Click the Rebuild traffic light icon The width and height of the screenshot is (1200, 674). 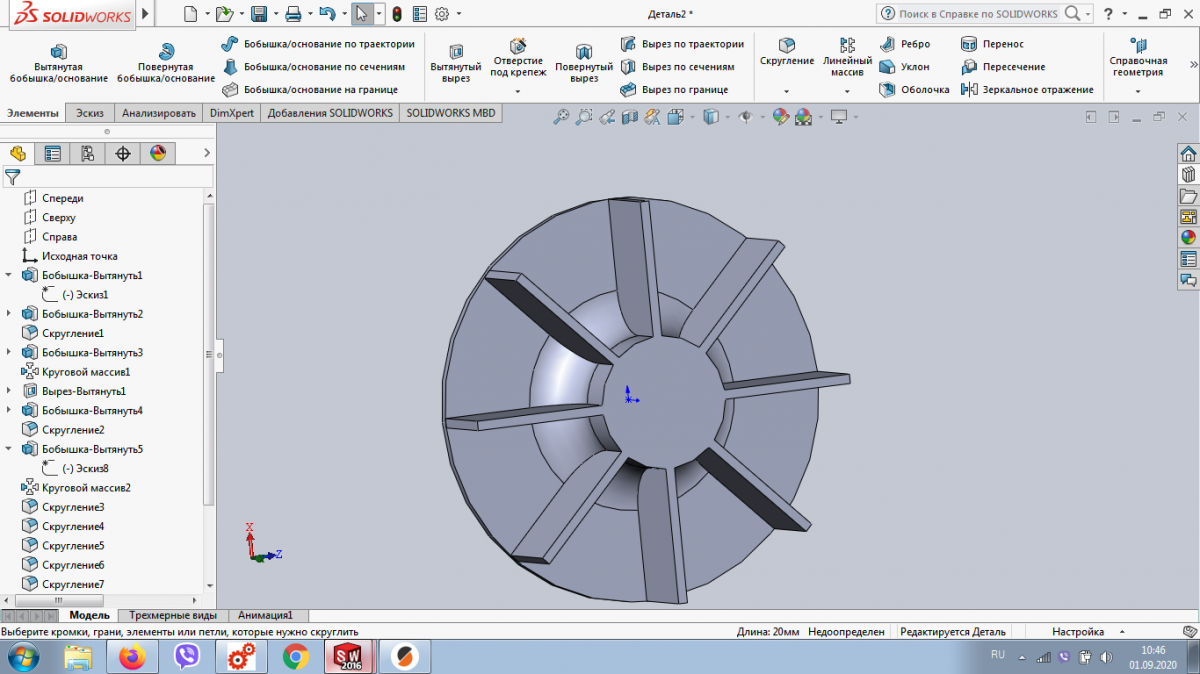click(x=396, y=14)
